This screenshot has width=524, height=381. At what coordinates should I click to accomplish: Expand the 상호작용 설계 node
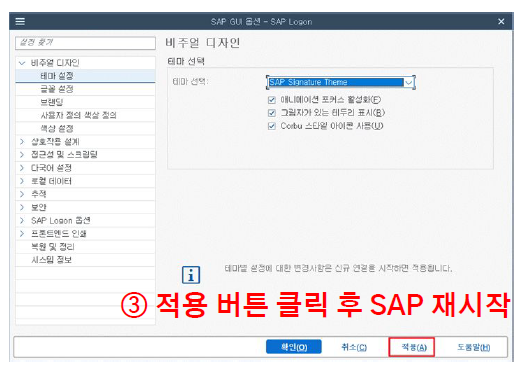coord(22,142)
